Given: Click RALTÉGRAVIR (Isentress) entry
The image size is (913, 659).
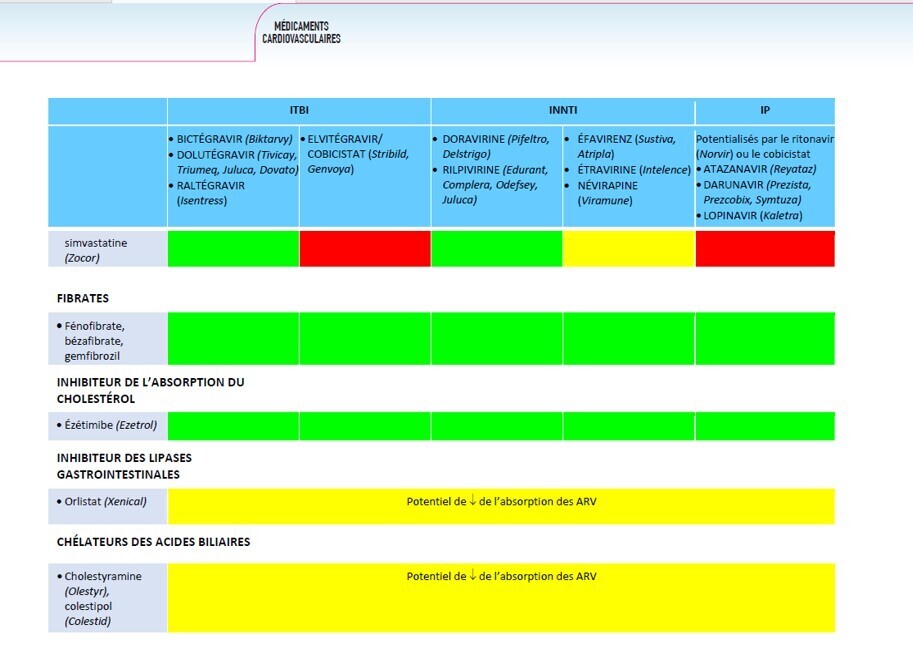Looking at the screenshot, I should [x=210, y=193].
